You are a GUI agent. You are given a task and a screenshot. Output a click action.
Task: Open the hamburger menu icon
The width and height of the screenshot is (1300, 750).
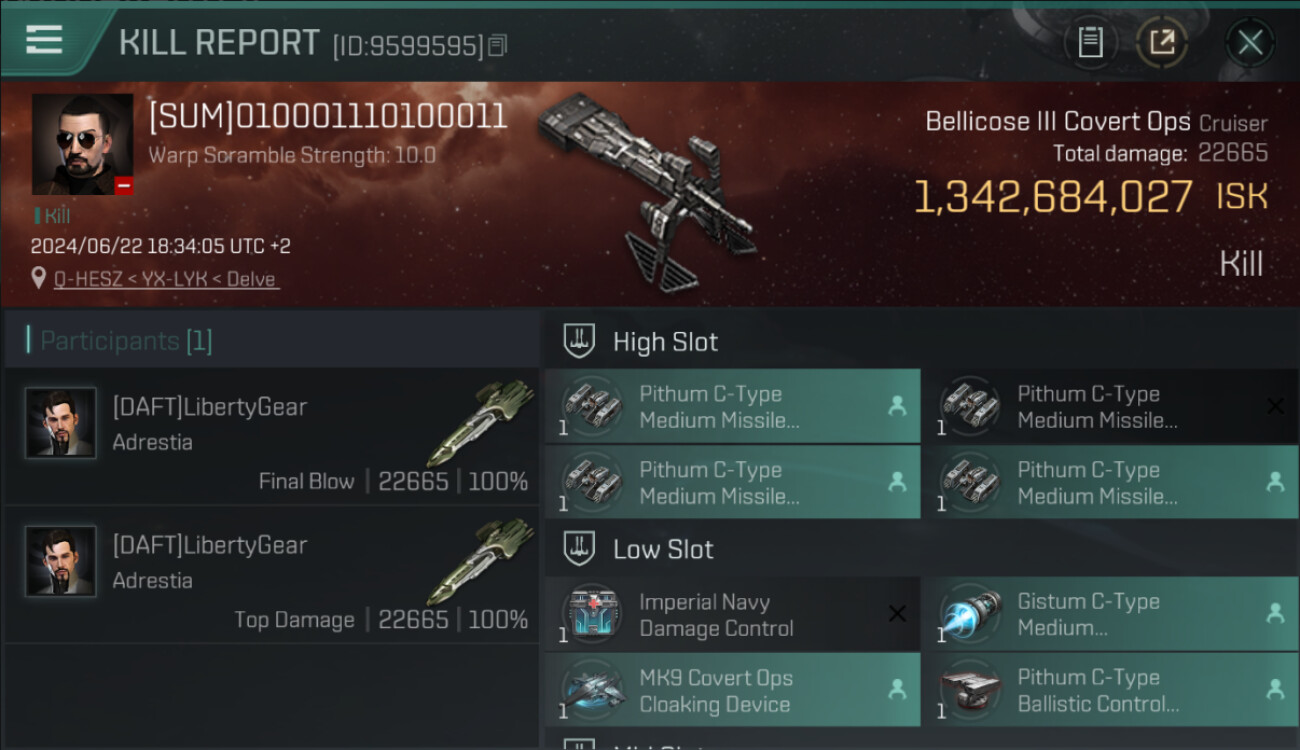pos(44,40)
